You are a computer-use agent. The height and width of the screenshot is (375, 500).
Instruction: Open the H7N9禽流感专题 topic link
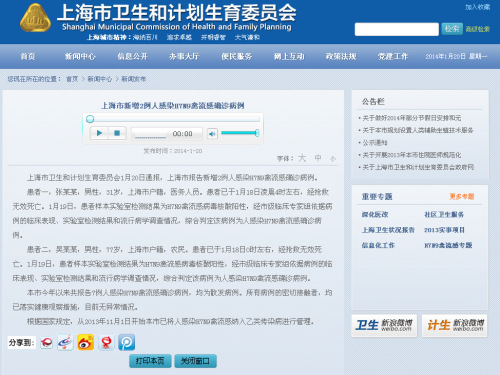click(448, 245)
